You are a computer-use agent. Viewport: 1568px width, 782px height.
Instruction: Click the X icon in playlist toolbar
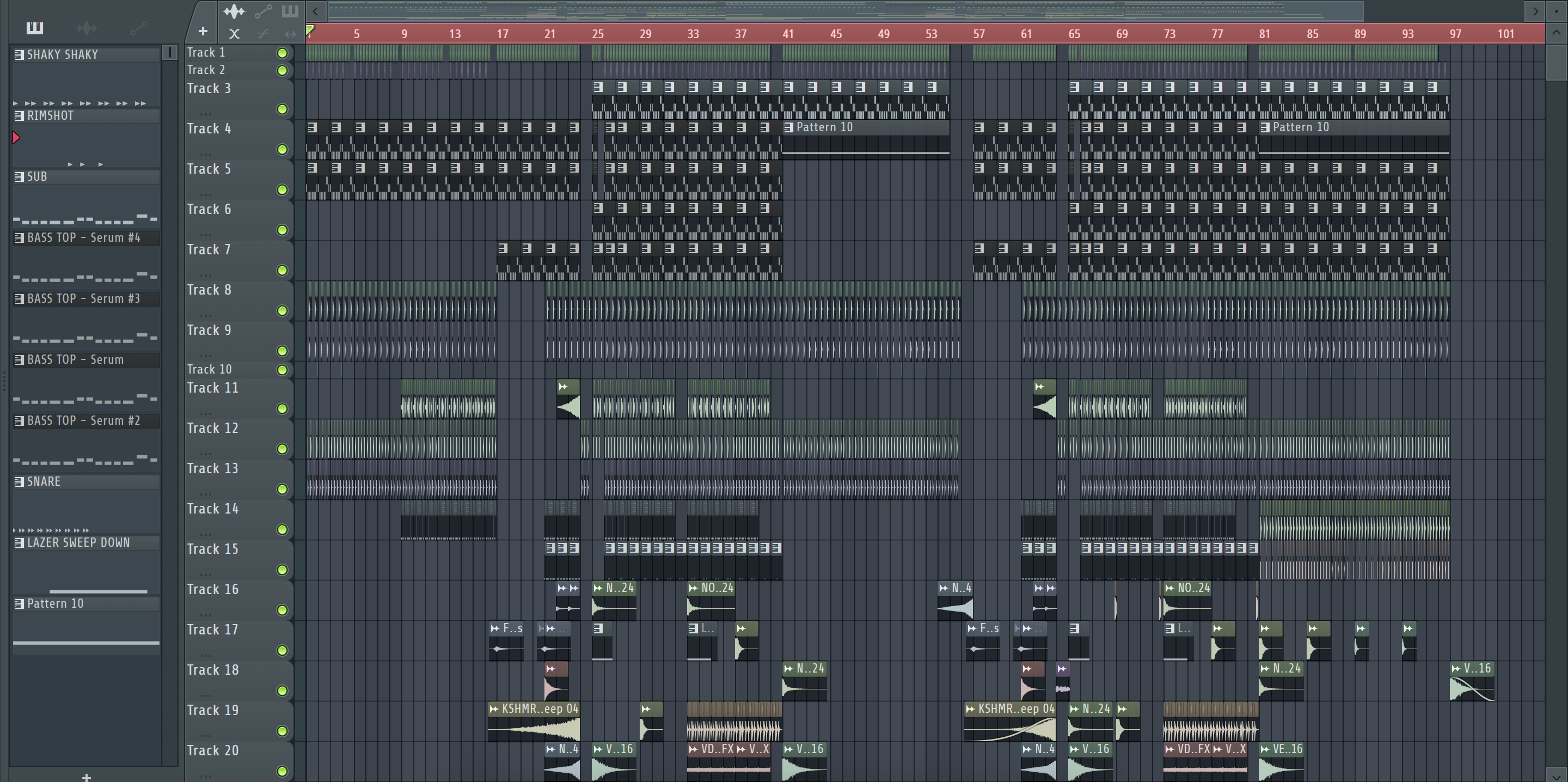click(234, 34)
